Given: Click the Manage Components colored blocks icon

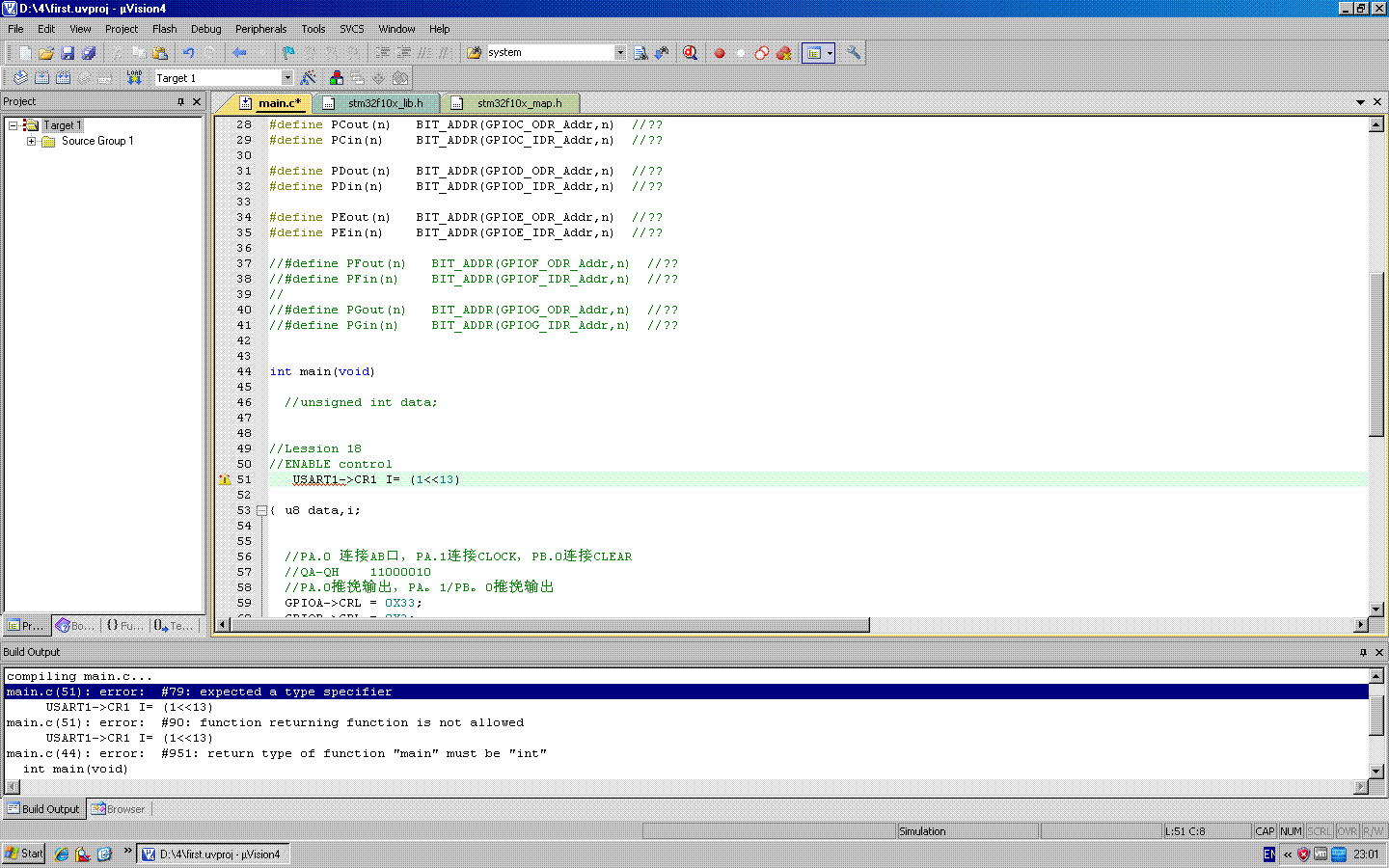Looking at the screenshot, I should (x=336, y=78).
